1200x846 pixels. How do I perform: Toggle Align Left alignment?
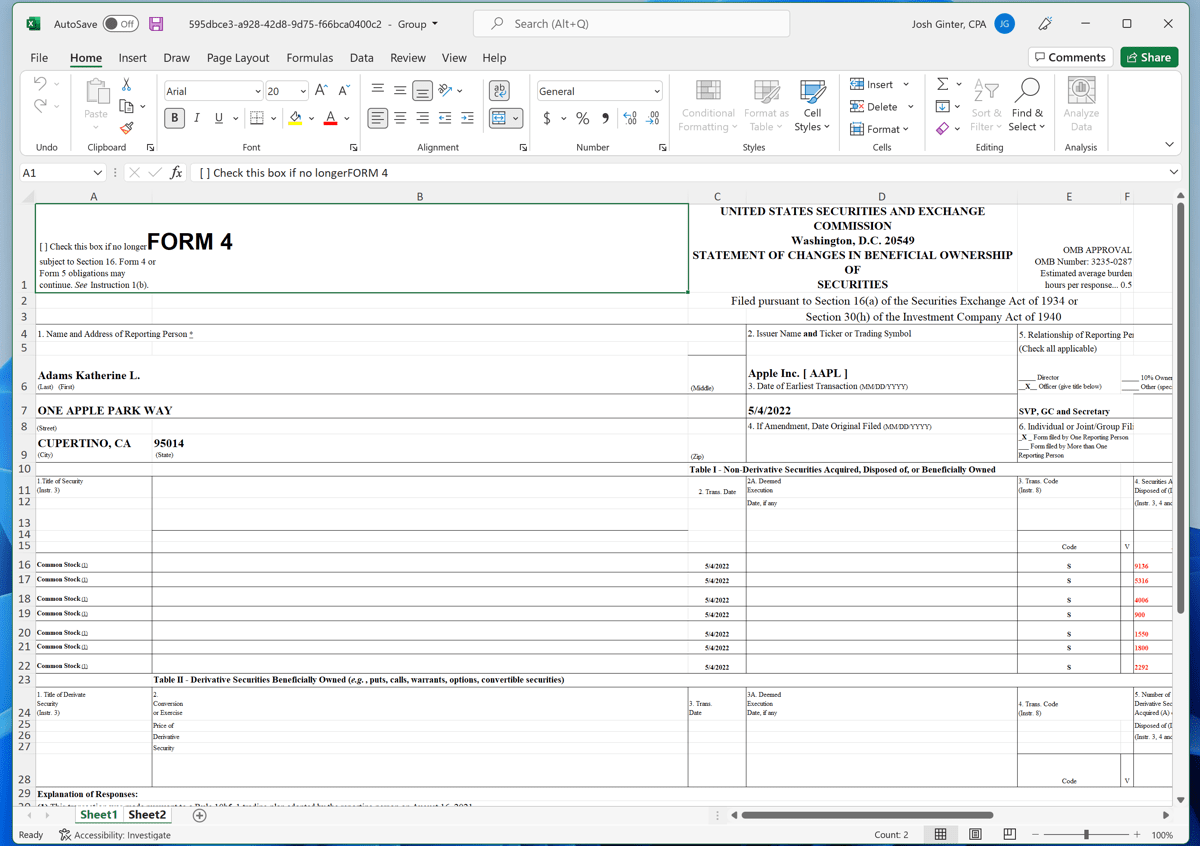(377, 118)
